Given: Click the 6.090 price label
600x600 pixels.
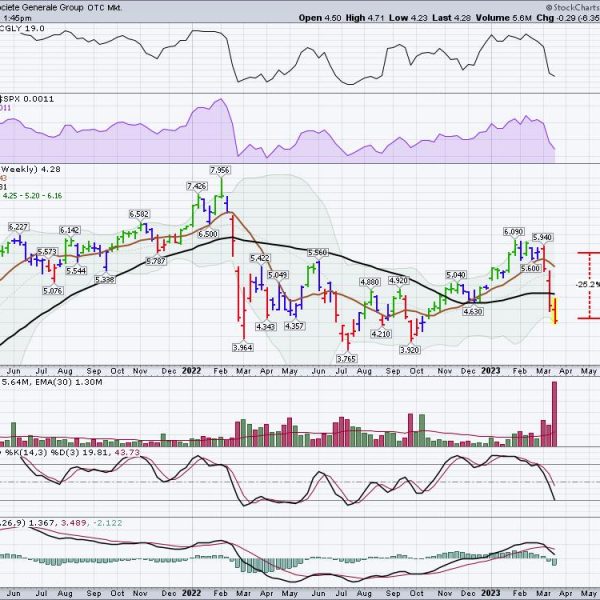Looking at the screenshot, I should [514, 232].
